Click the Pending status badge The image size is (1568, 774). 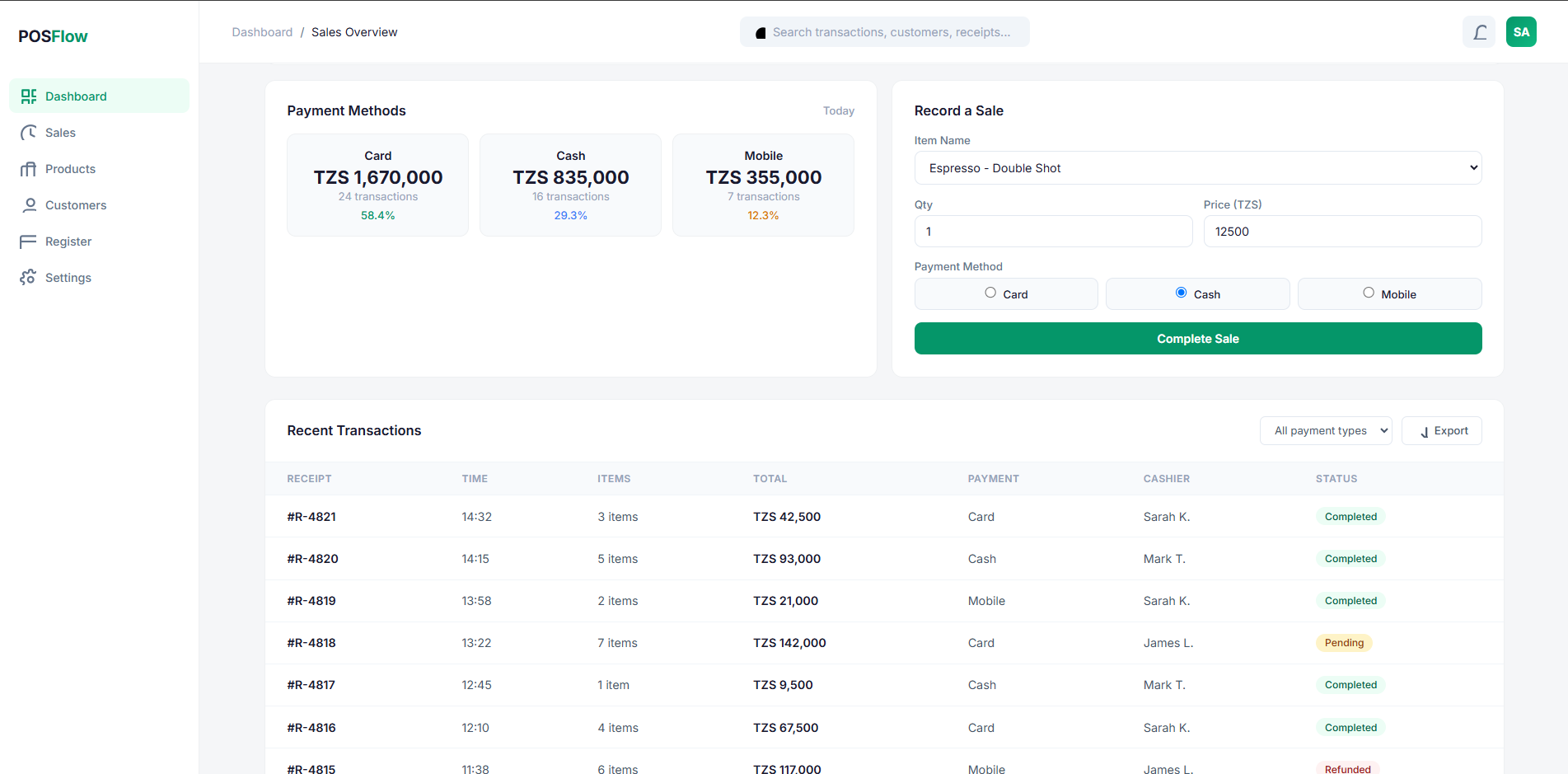(1344, 643)
